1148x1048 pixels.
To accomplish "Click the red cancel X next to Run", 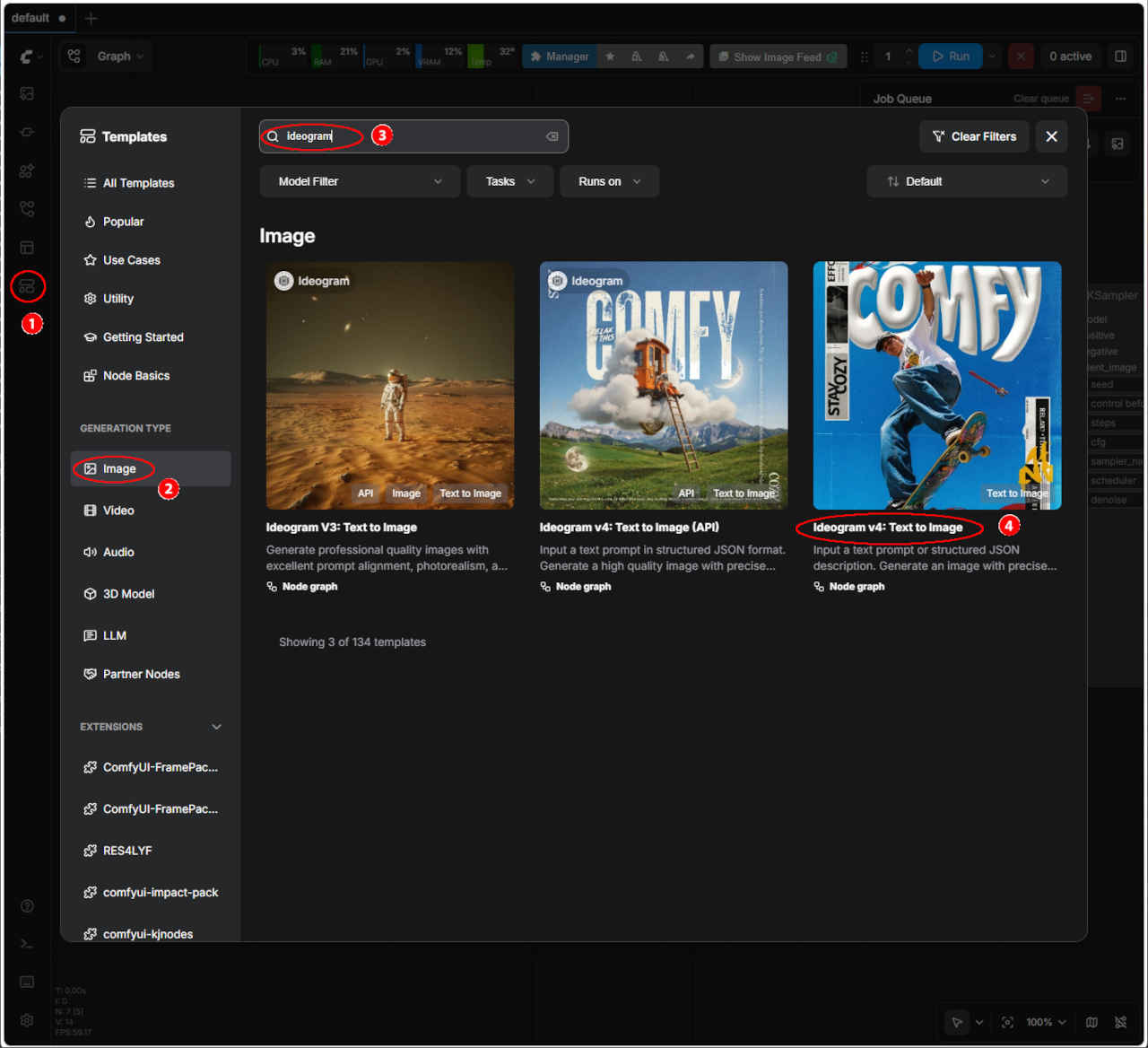I will pyautogui.click(x=1021, y=57).
